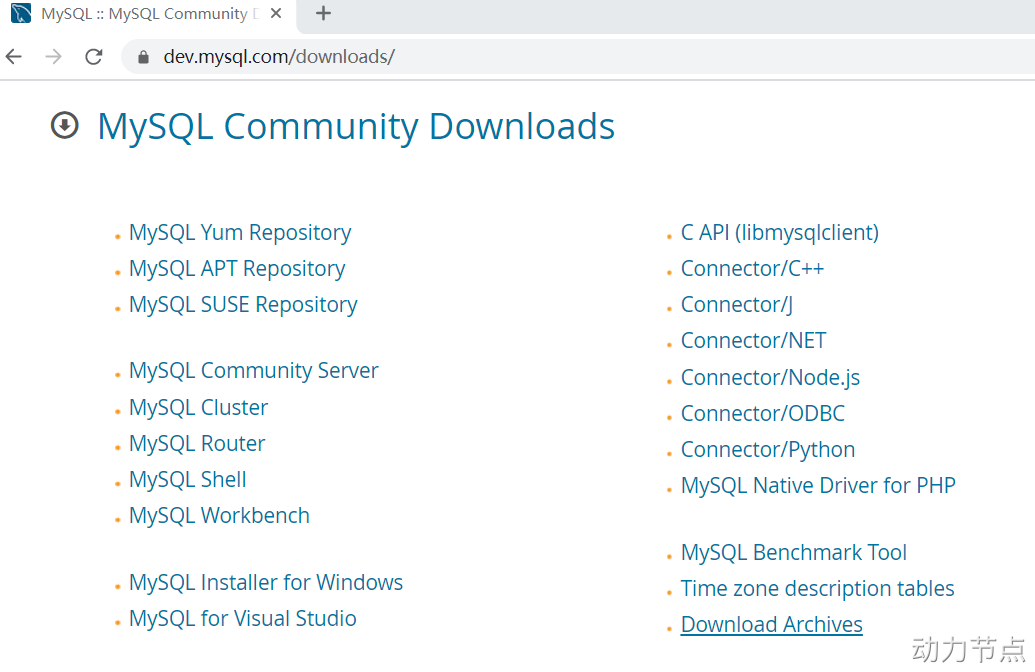Open MySQL Community Downloads heading link
This screenshot has height=672, width=1035.
pyautogui.click(x=356, y=127)
